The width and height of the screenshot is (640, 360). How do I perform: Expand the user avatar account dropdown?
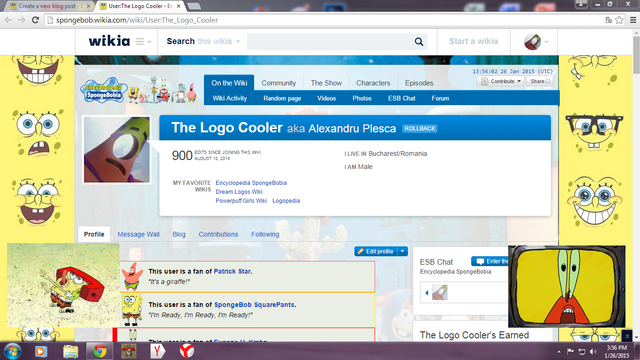pyautogui.click(x=536, y=42)
